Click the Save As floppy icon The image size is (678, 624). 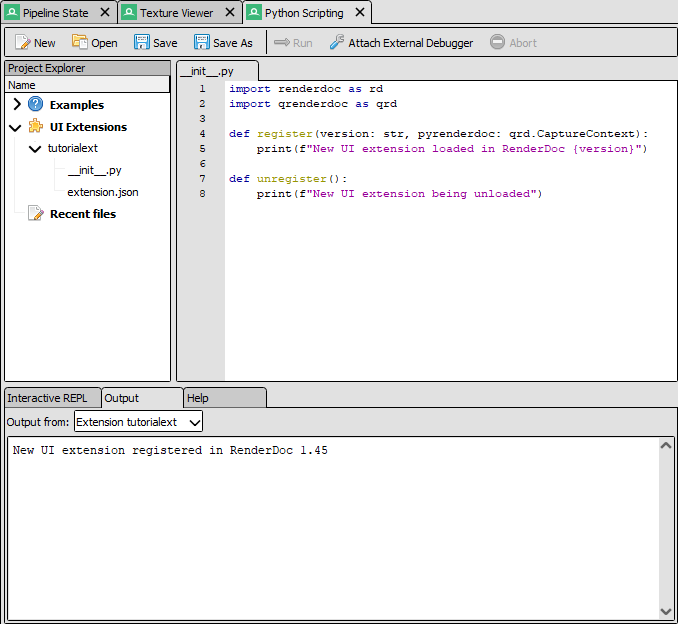coord(201,42)
